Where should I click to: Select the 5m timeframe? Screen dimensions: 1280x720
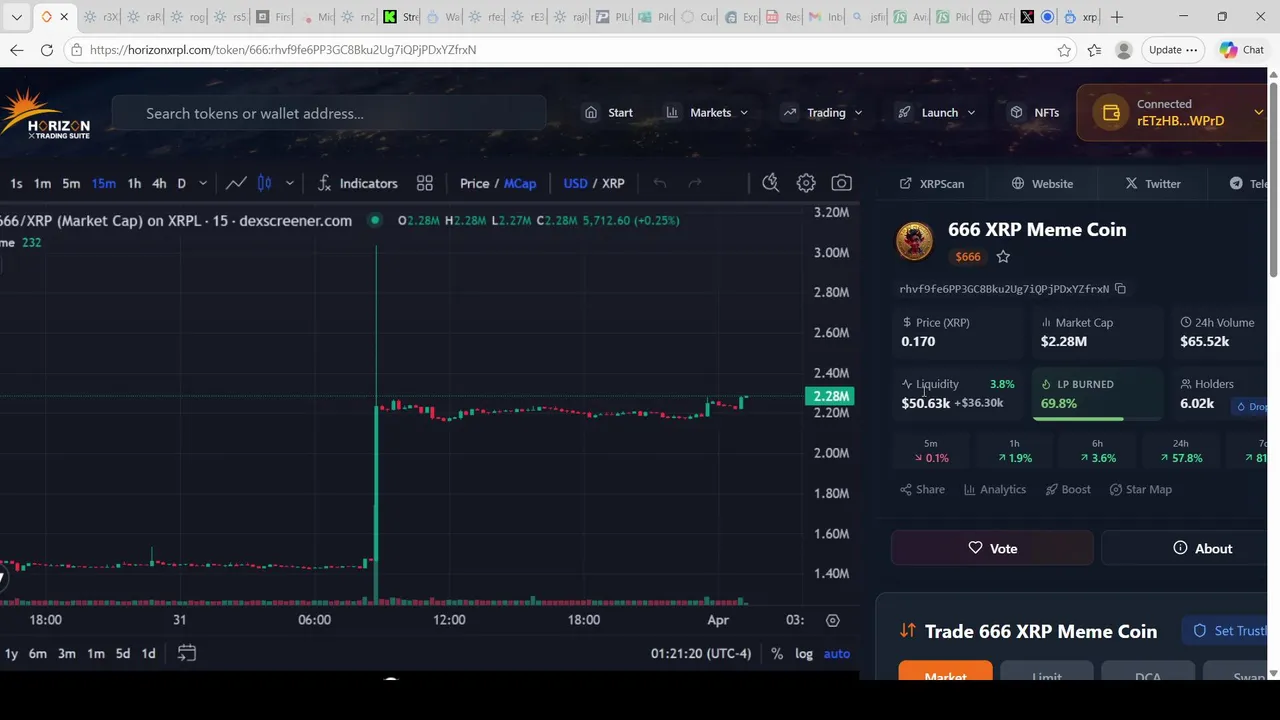(71, 183)
